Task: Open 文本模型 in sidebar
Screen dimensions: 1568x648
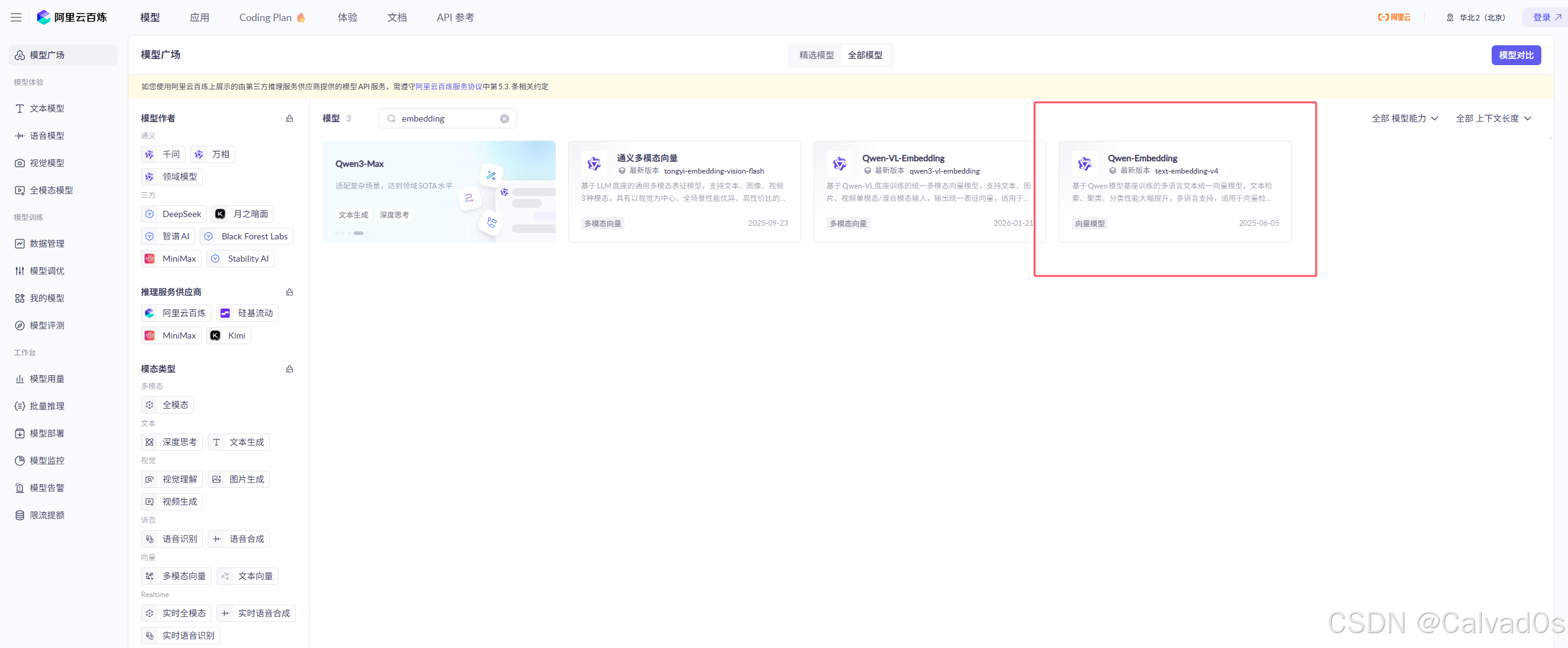Action: (x=63, y=109)
